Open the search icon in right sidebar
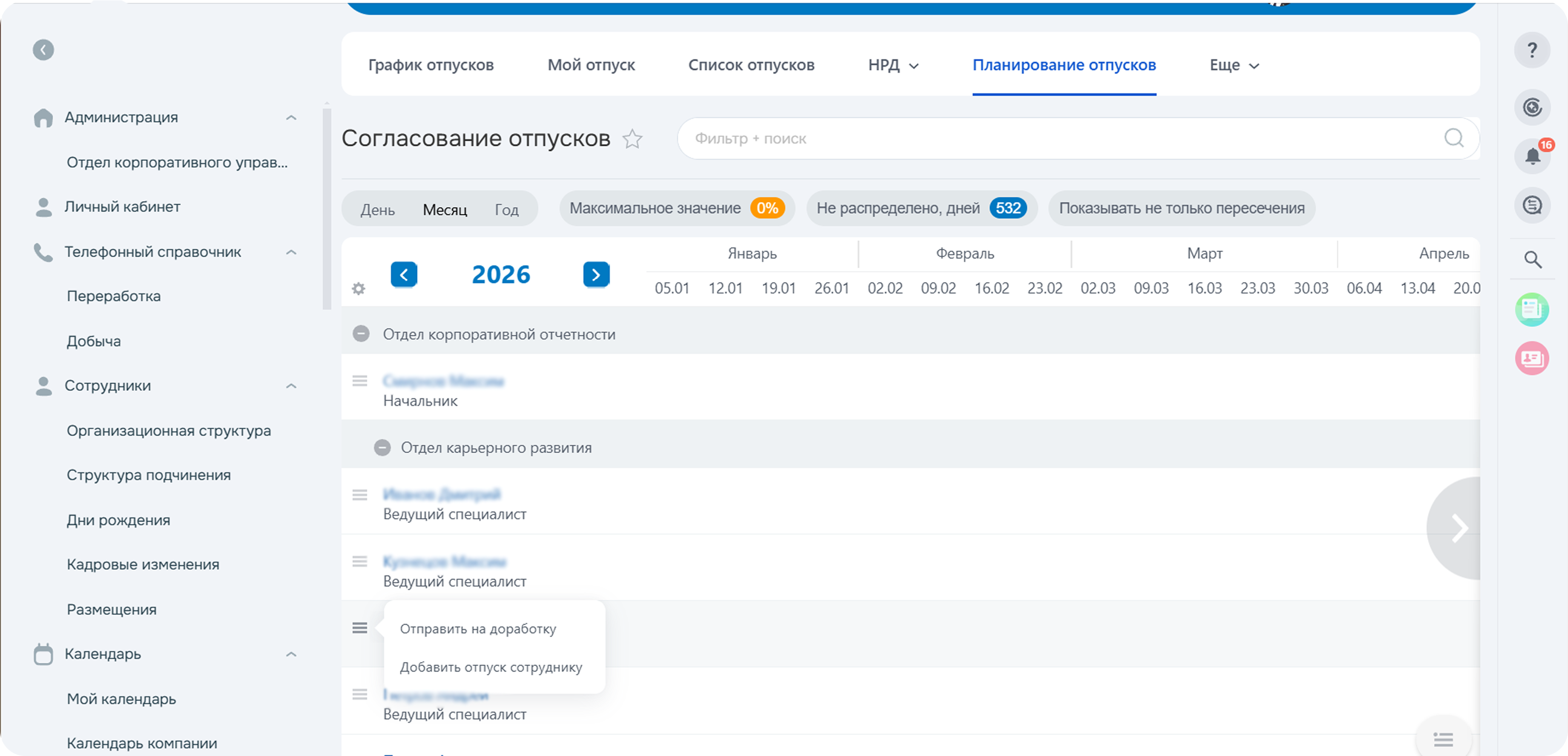This screenshot has width=1568, height=756. [1533, 259]
